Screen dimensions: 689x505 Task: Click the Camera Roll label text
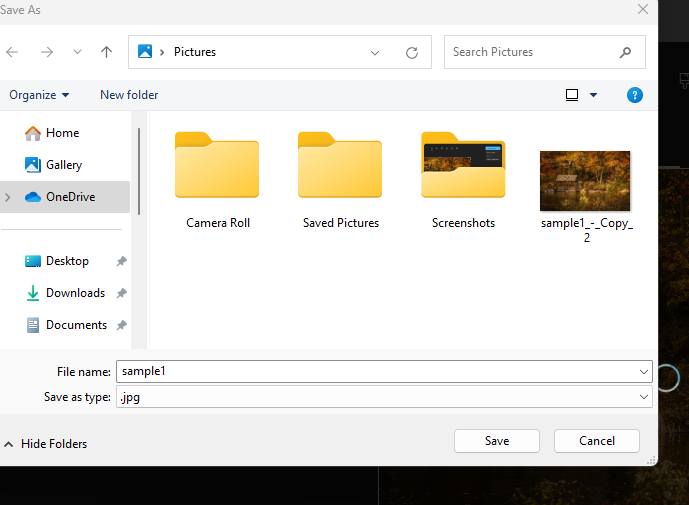pyautogui.click(x=218, y=223)
